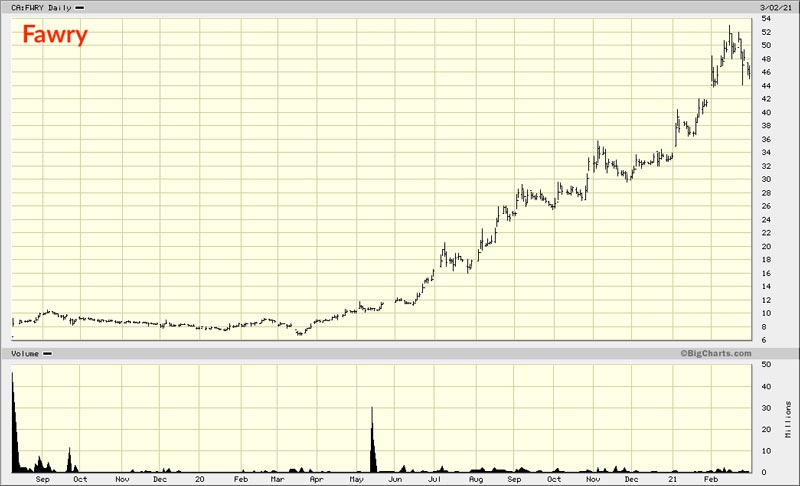800x486 pixels.
Task: Select price axis value 54
Action: coord(766,18)
